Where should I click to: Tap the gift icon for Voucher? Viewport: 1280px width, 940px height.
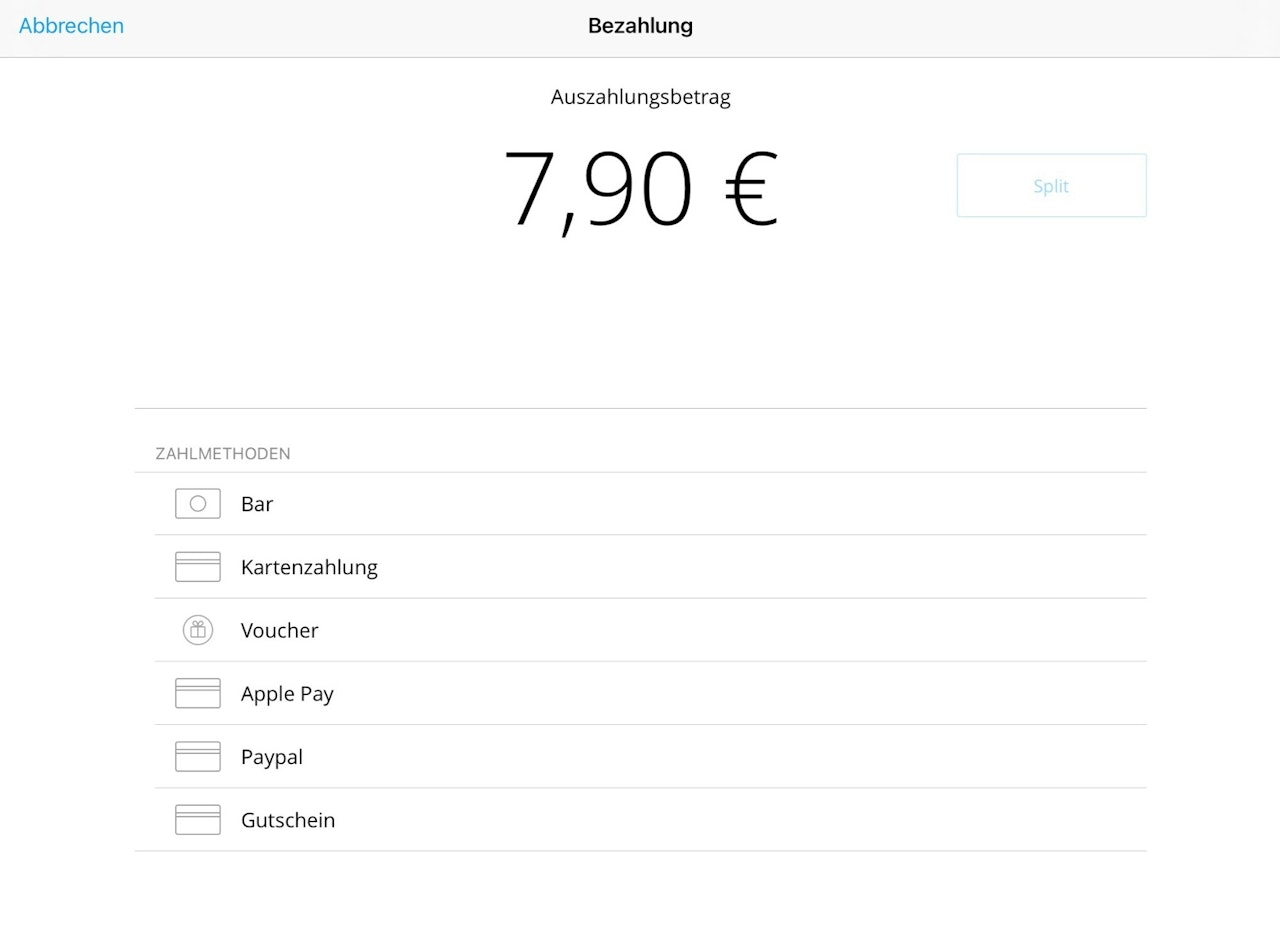(x=198, y=630)
